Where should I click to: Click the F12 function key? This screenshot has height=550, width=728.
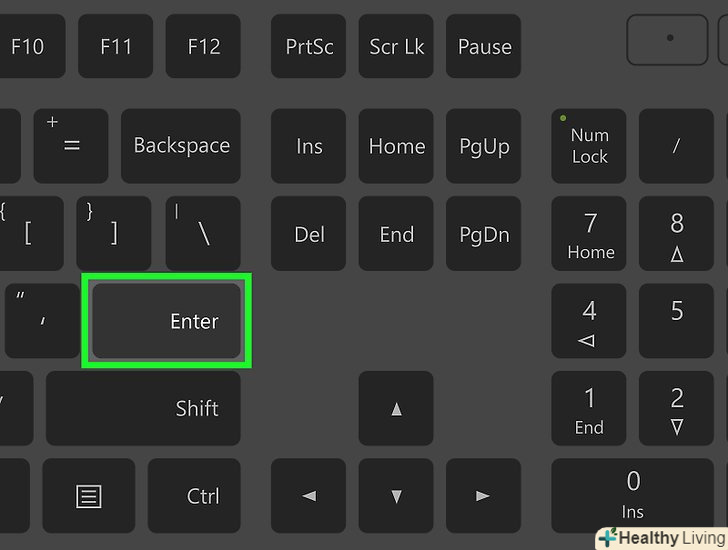coord(203,46)
